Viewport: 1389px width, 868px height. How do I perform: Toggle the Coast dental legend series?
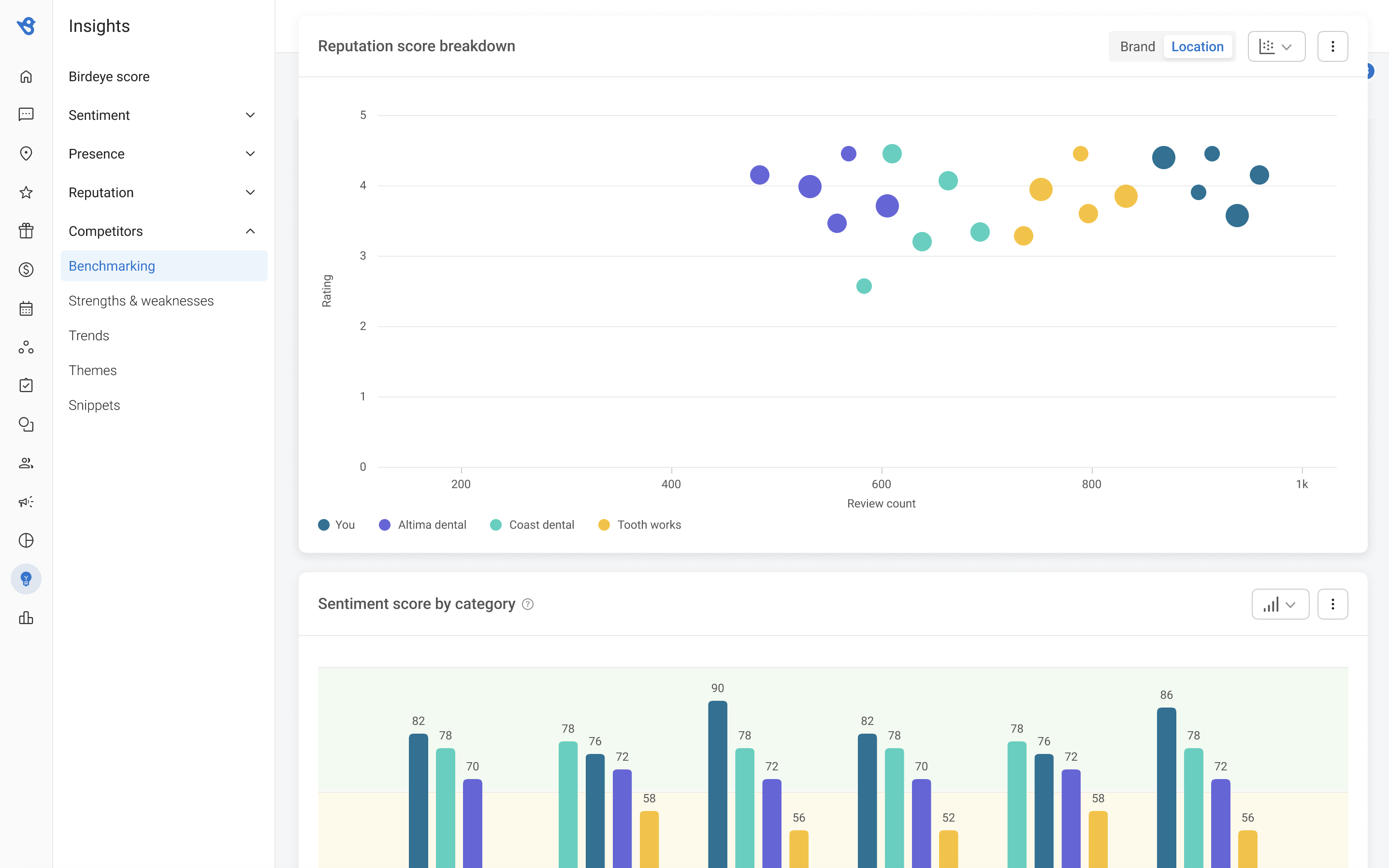[x=532, y=525]
